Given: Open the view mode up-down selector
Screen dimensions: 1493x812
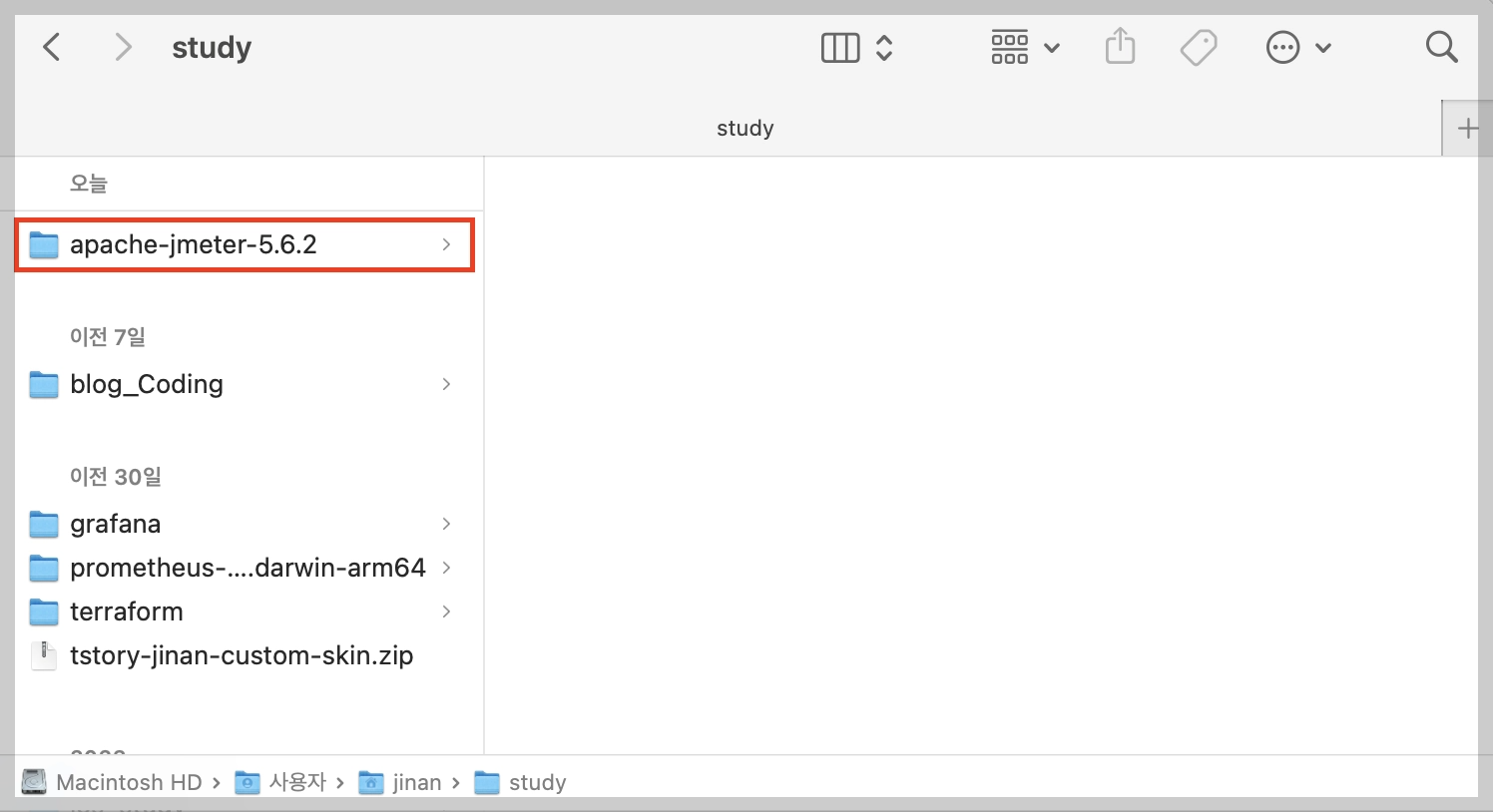Looking at the screenshot, I should click(x=884, y=48).
